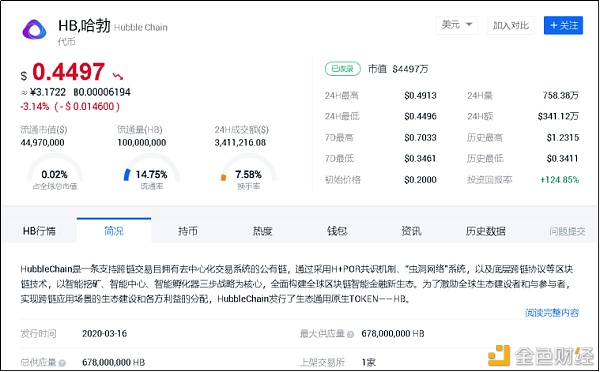Click the max supply value 678,000,000 HB
Image resolution: width=600 pixels, height=372 pixels.
tap(393, 334)
